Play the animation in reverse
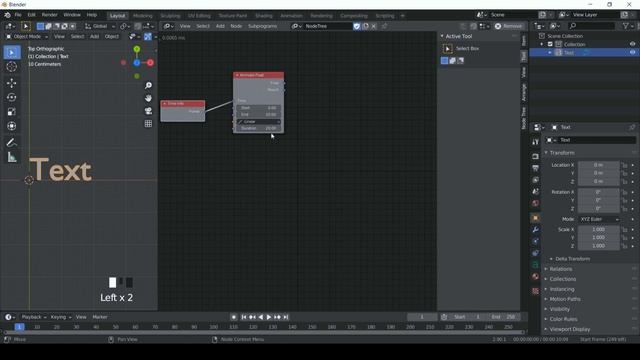640x360 pixels. point(260,317)
